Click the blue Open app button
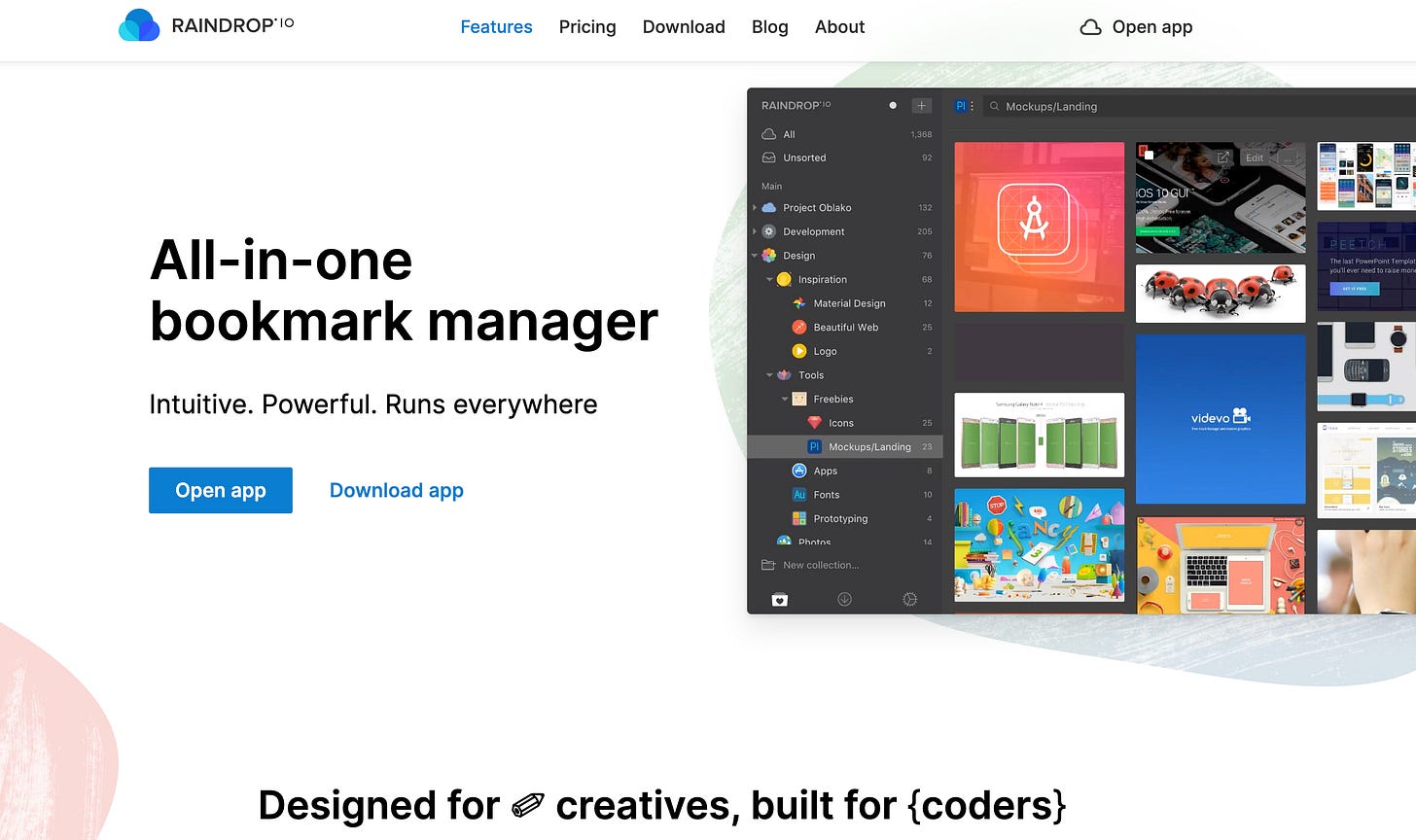Viewport: 1416px width, 840px height. [221, 490]
